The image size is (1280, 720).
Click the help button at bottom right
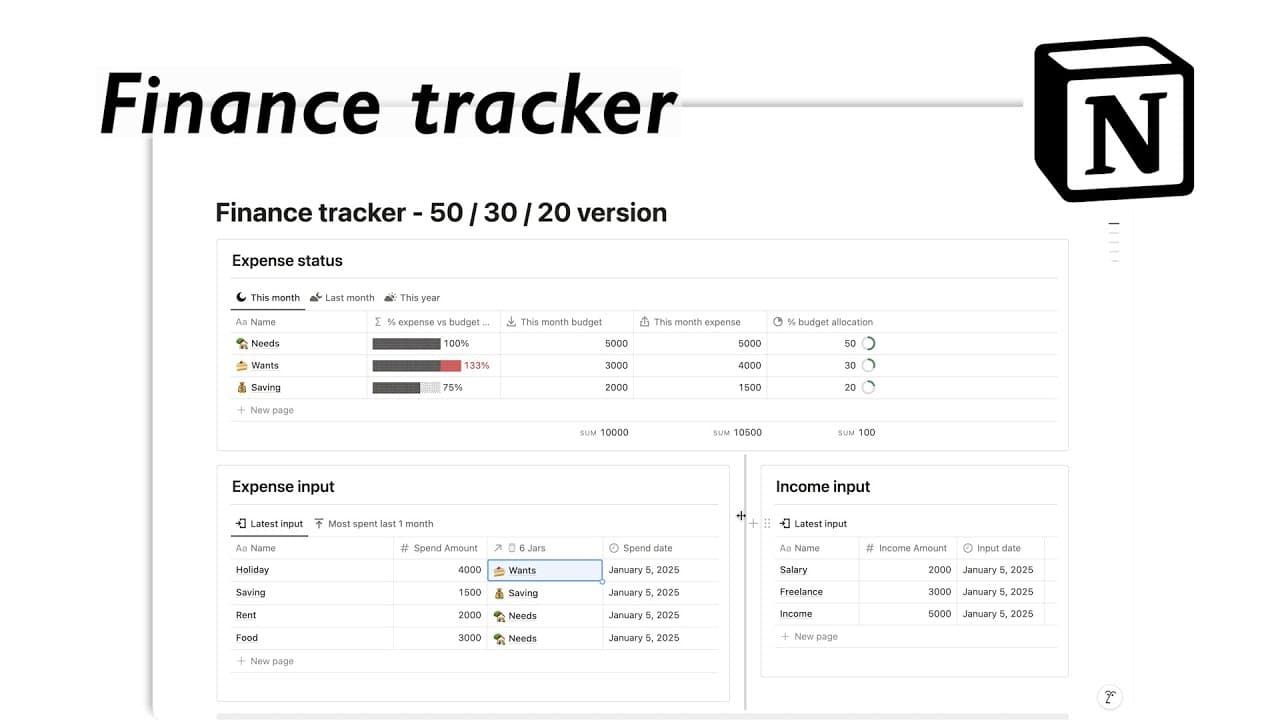tap(1108, 698)
